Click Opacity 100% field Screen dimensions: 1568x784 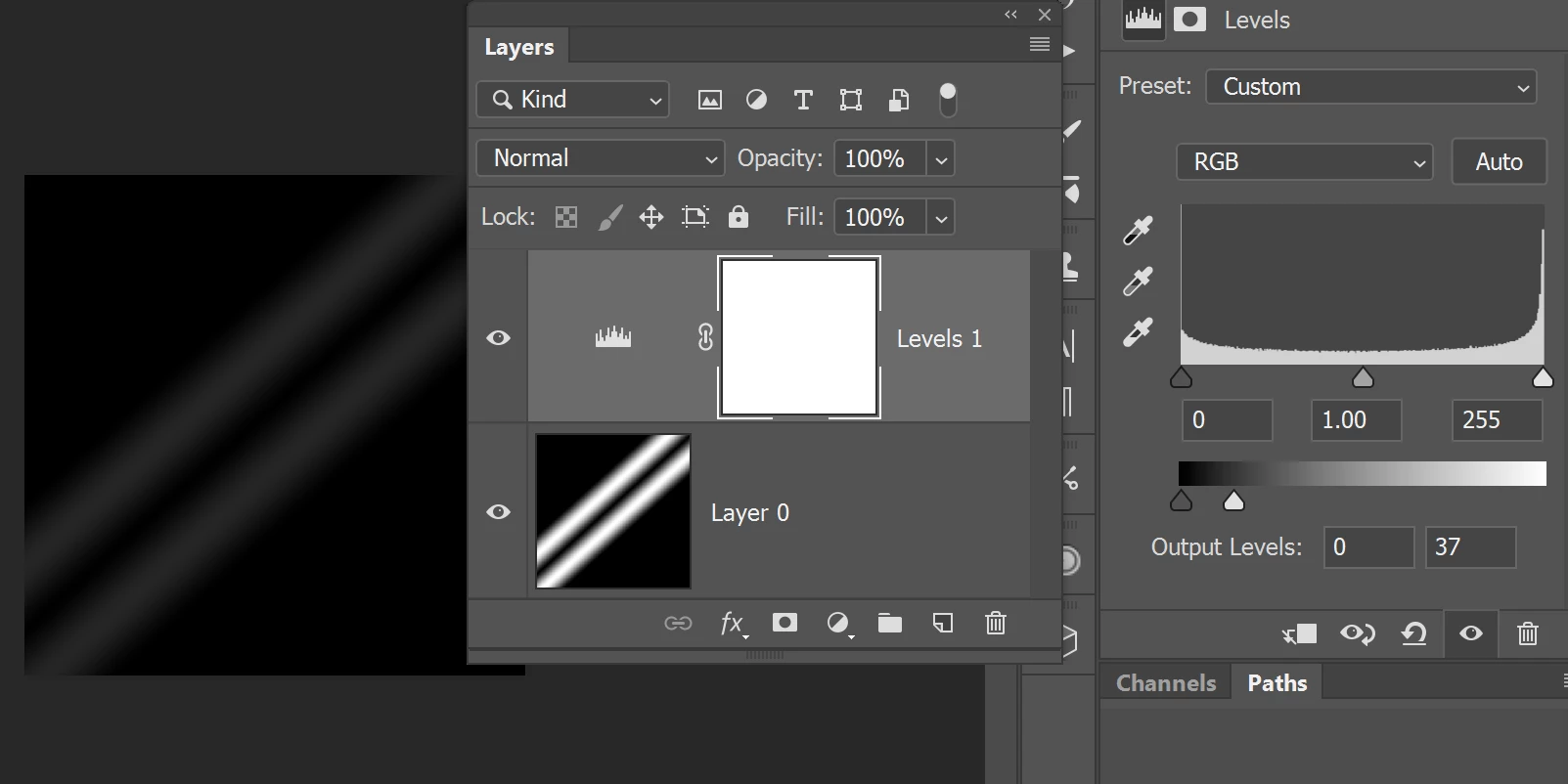coord(879,159)
